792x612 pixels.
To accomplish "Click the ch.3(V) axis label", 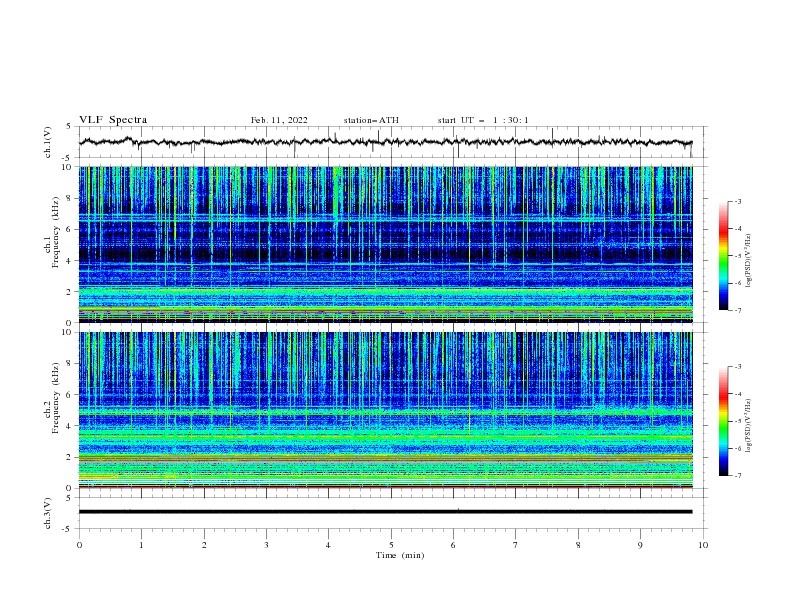I will pyautogui.click(x=48, y=513).
